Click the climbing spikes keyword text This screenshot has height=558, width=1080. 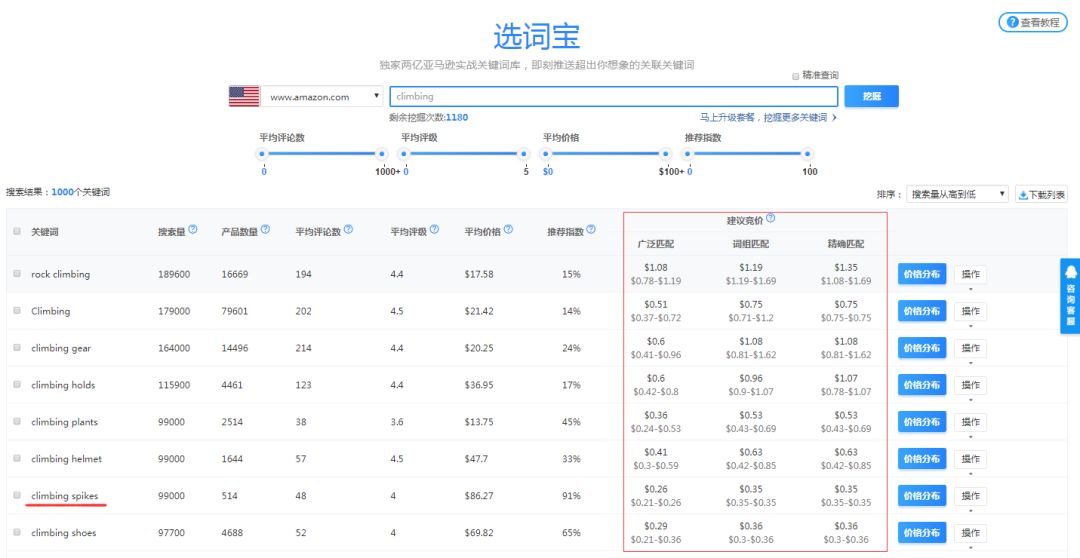pyautogui.click(x=65, y=496)
